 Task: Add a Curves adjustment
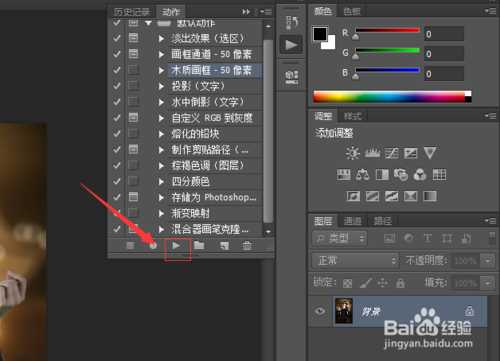coord(391,153)
